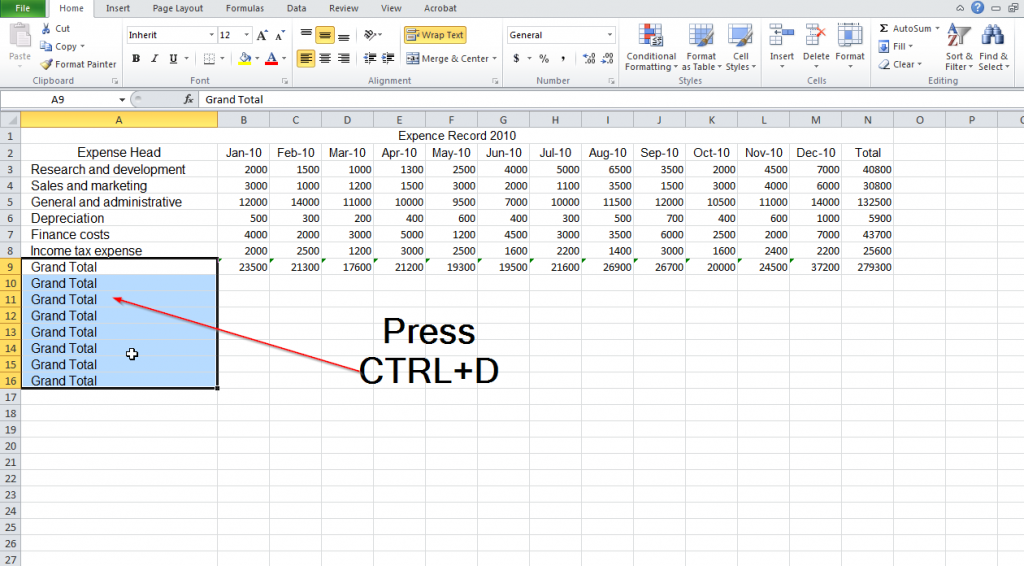1024x566 pixels.
Task: Toggle Bold formatting
Action: [x=136, y=59]
